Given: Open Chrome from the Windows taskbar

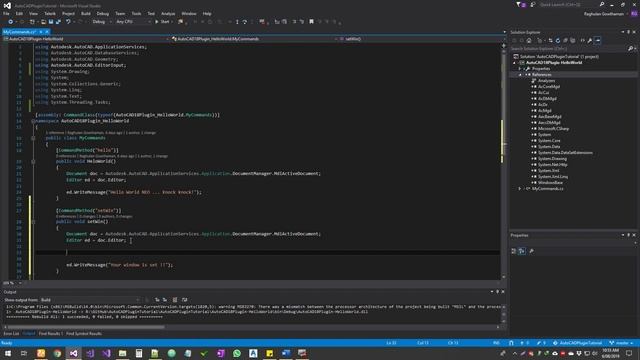Looking at the screenshot, I should pyautogui.click(x=57, y=353).
